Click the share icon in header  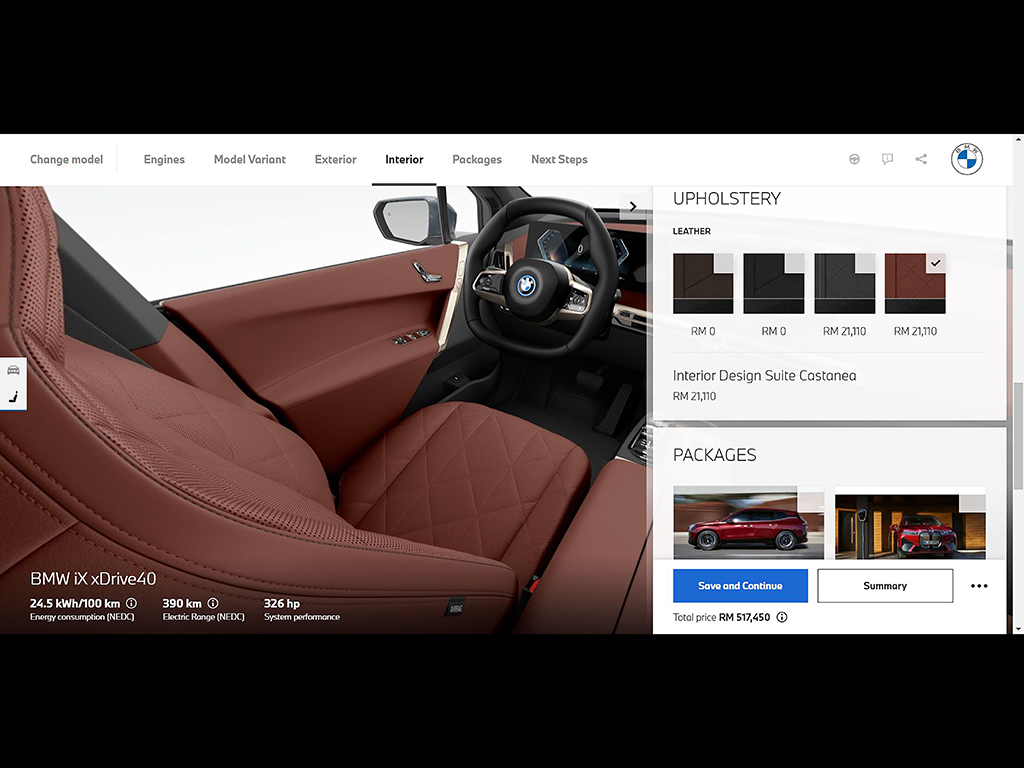(x=921, y=159)
